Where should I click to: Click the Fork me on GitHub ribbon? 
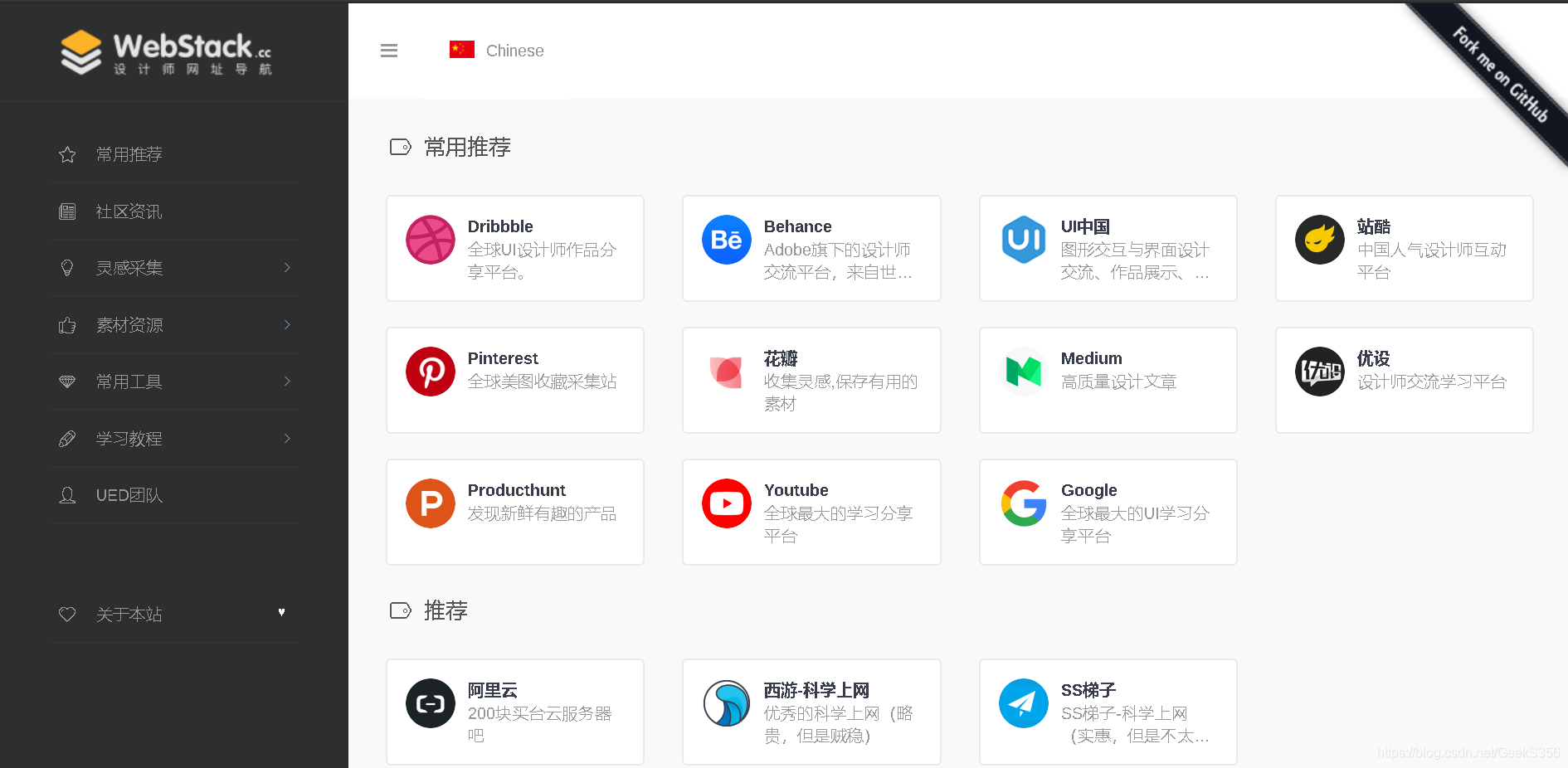[1500, 75]
